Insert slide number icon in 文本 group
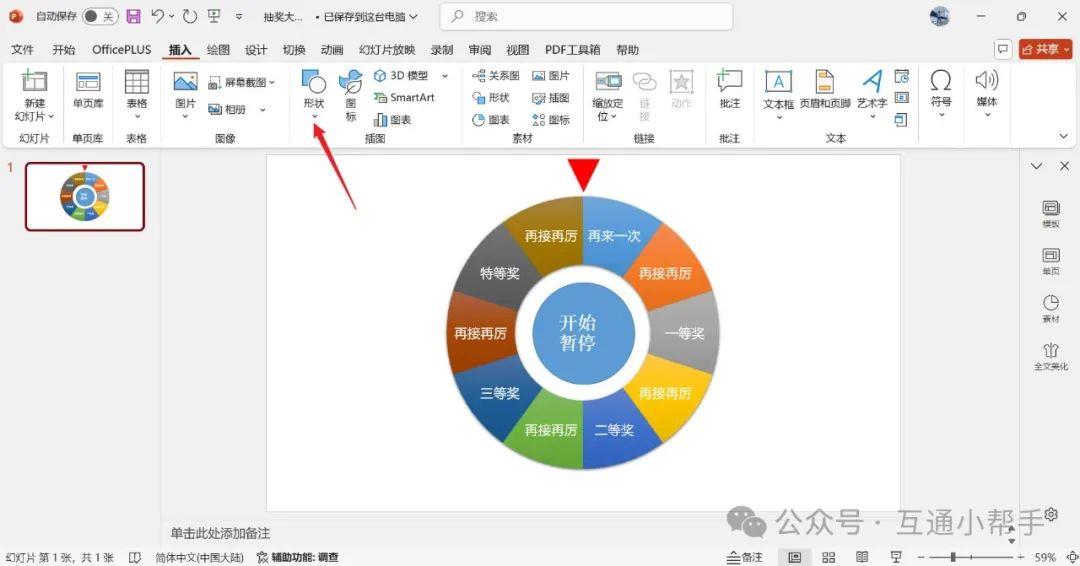The image size is (1080, 566). [902, 98]
